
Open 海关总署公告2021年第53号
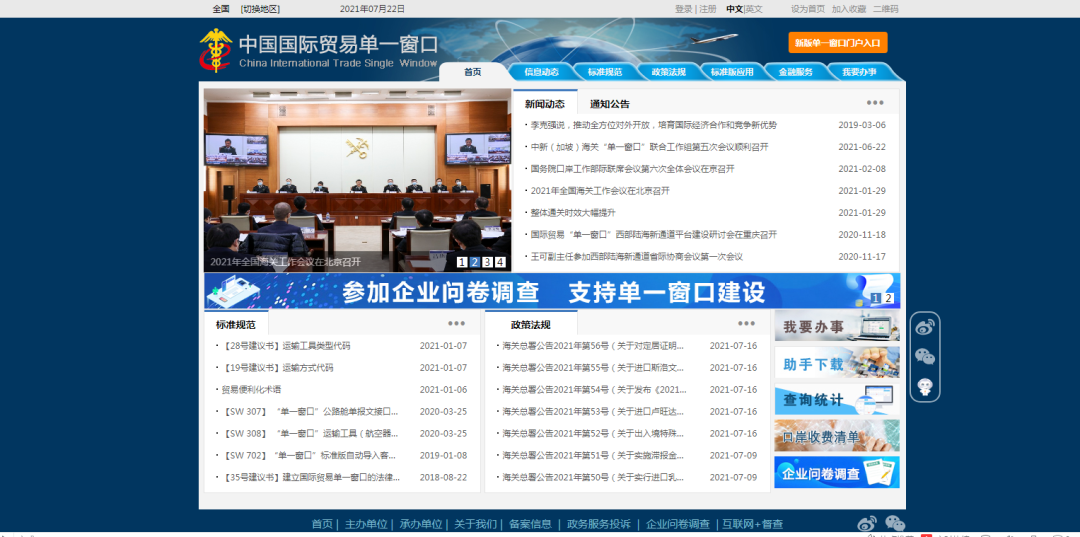pos(594,412)
